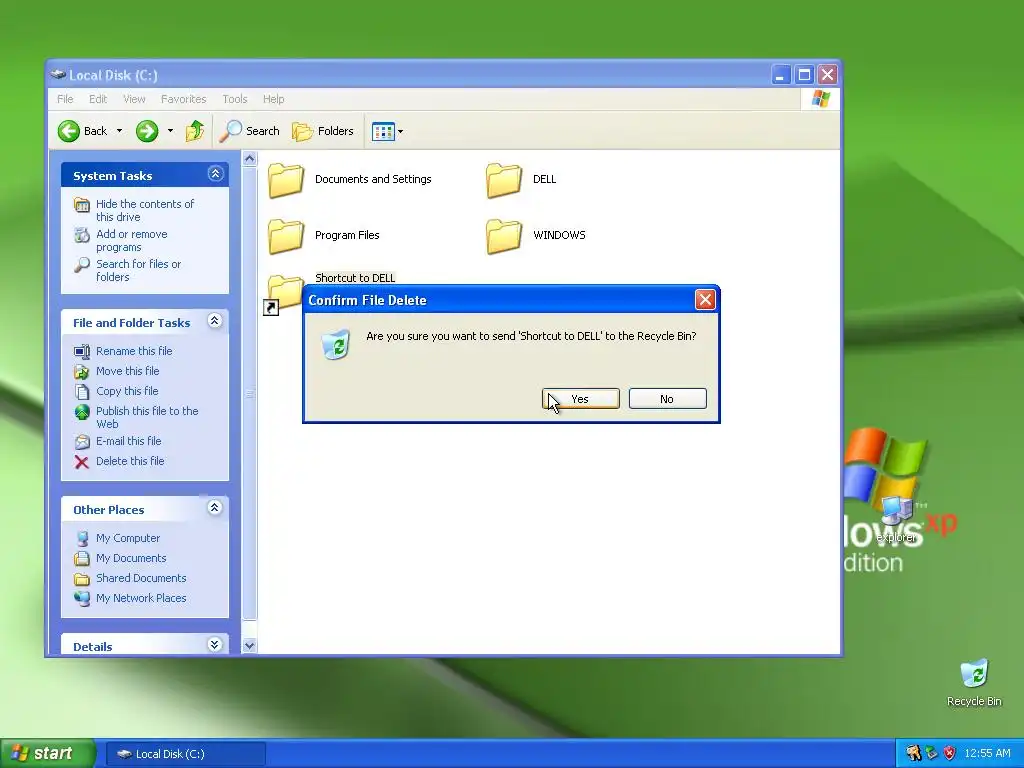This screenshot has width=1024, height=768.
Task: Click Copy this file link
Action: (127, 391)
